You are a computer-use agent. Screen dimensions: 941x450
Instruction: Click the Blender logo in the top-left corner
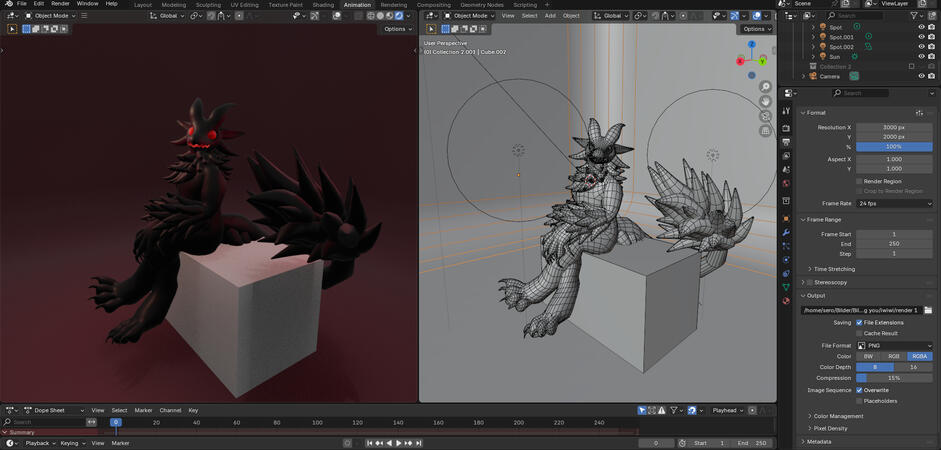7,4
